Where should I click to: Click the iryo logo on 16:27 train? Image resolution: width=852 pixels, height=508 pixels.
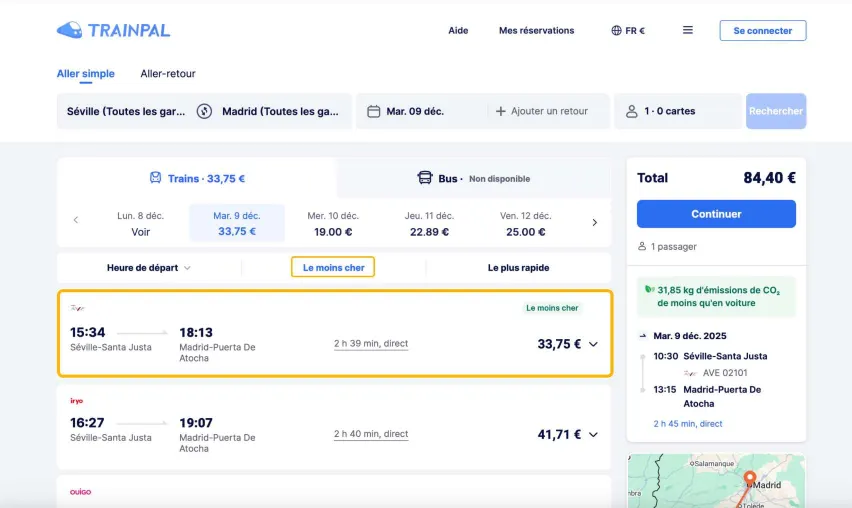(x=77, y=401)
